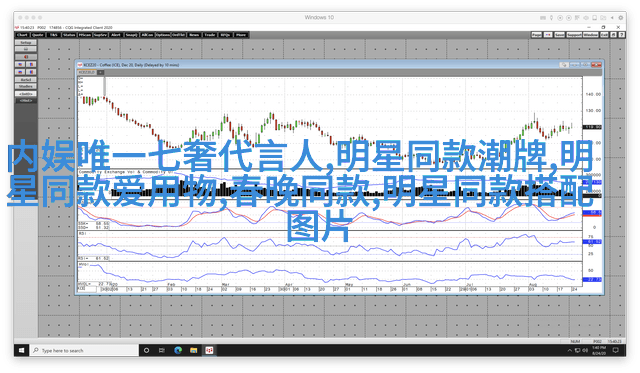
Task: Click the Studies button in sidebar
Action: (26, 87)
